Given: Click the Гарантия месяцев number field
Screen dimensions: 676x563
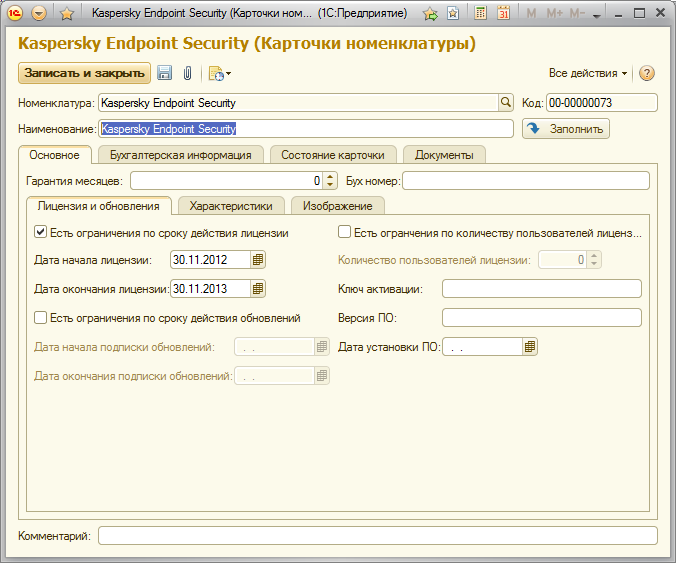Looking at the screenshot, I should (227, 181).
